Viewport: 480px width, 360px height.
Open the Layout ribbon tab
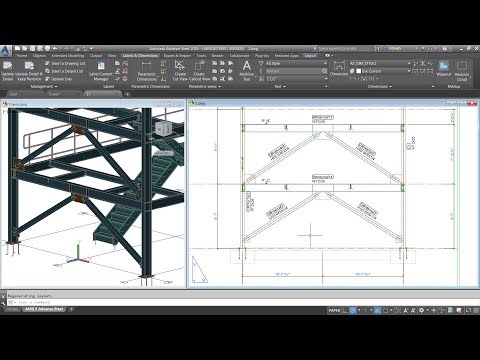(x=310, y=56)
